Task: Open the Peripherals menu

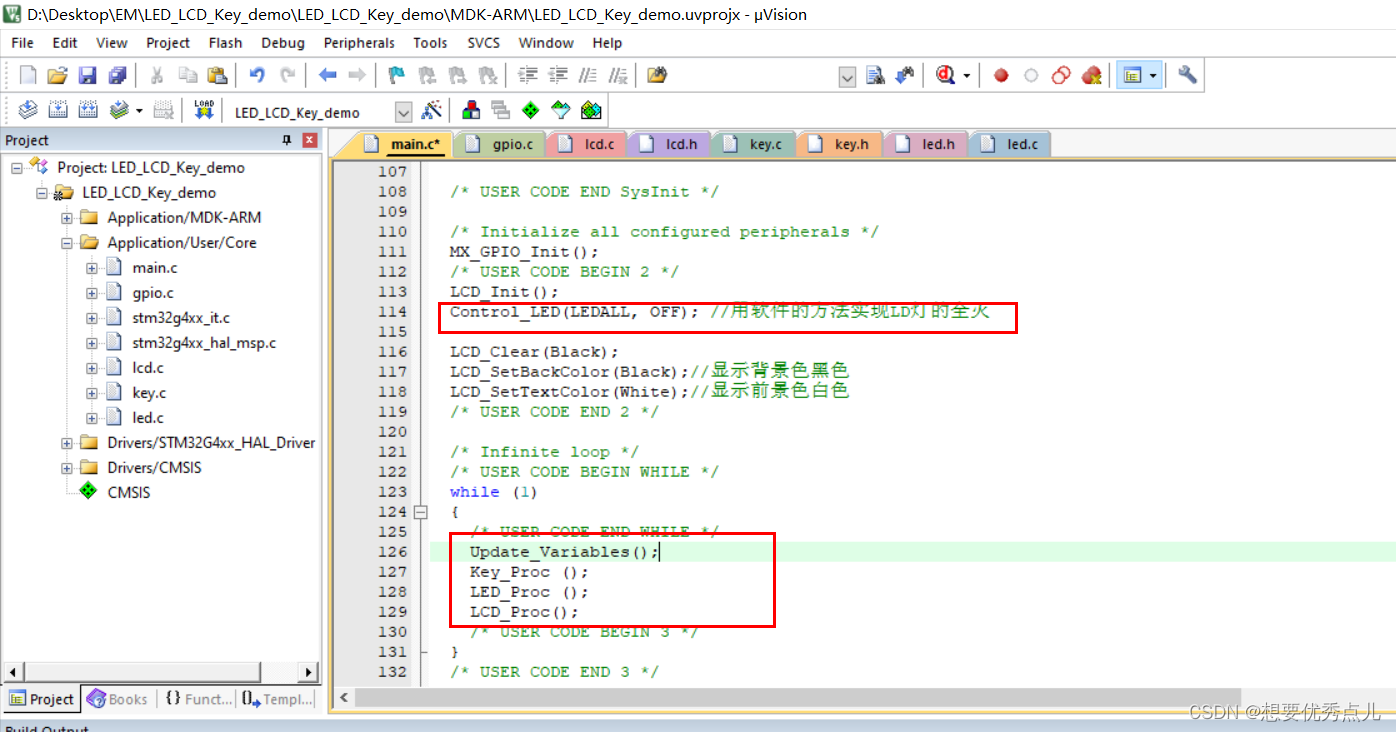Action: pyautogui.click(x=359, y=43)
